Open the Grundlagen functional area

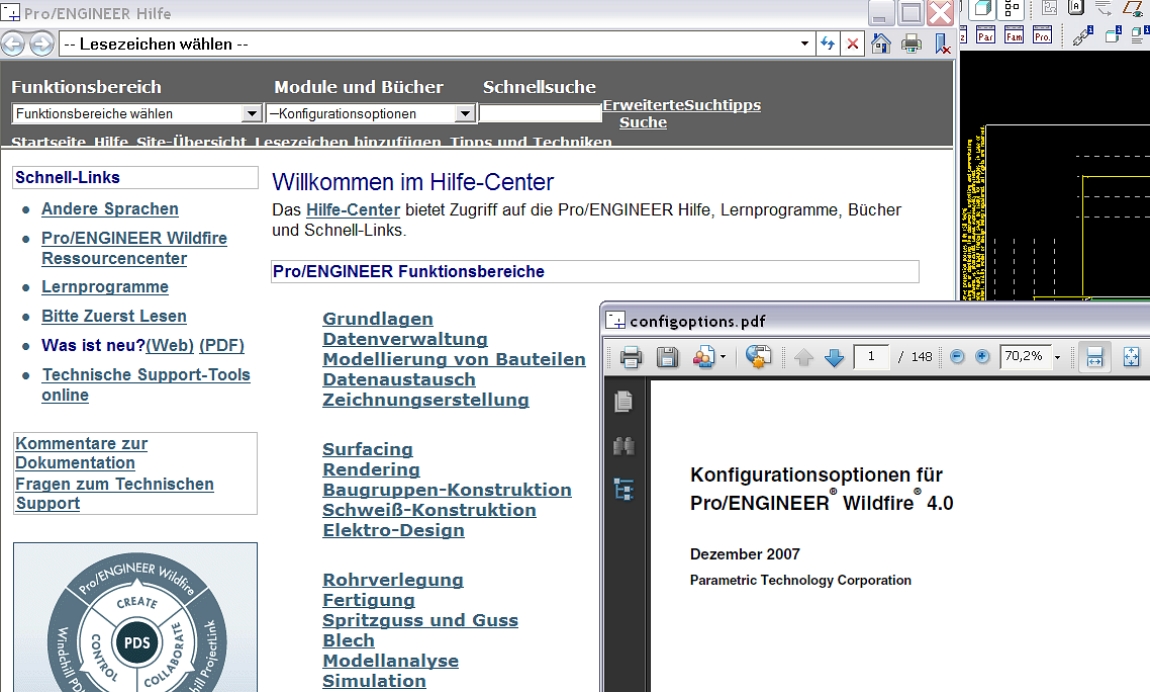pos(378,319)
